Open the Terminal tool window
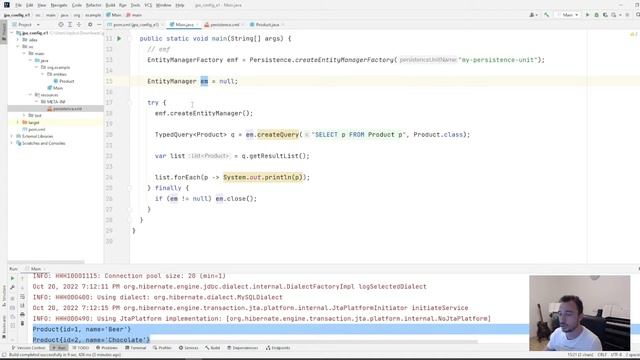Image resolution: width=640 pixels, height=360 pixels. (136, 348)
